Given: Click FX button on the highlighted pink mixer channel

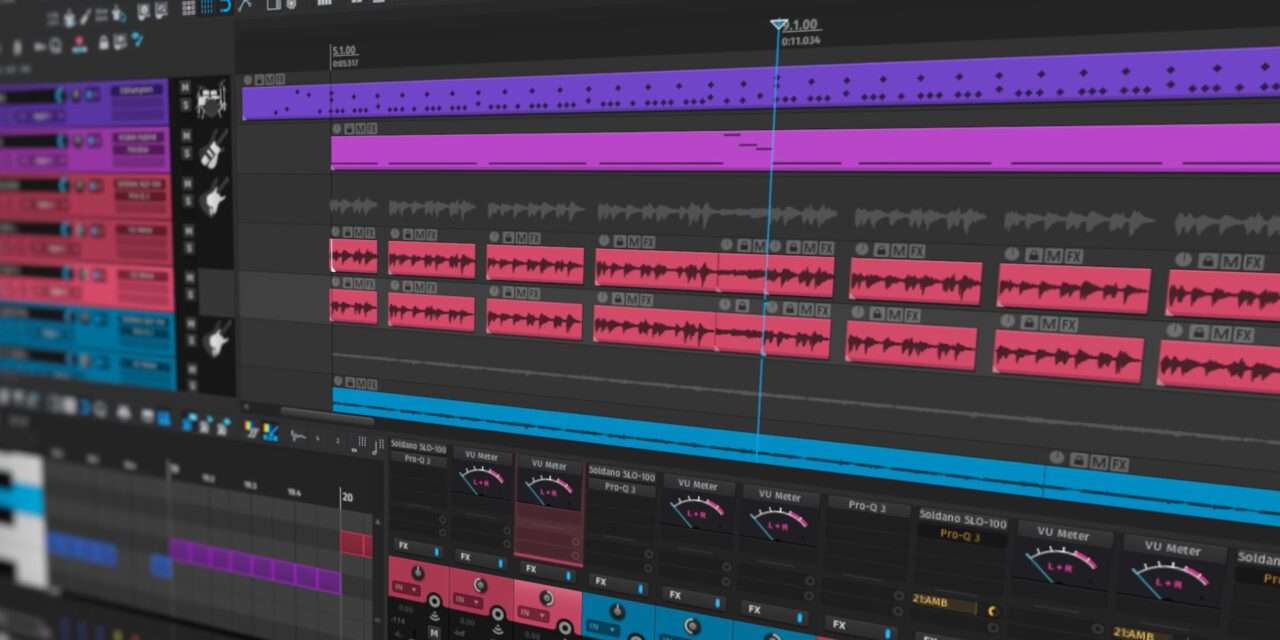Looking at the screenshot, I should pos(548,570).
